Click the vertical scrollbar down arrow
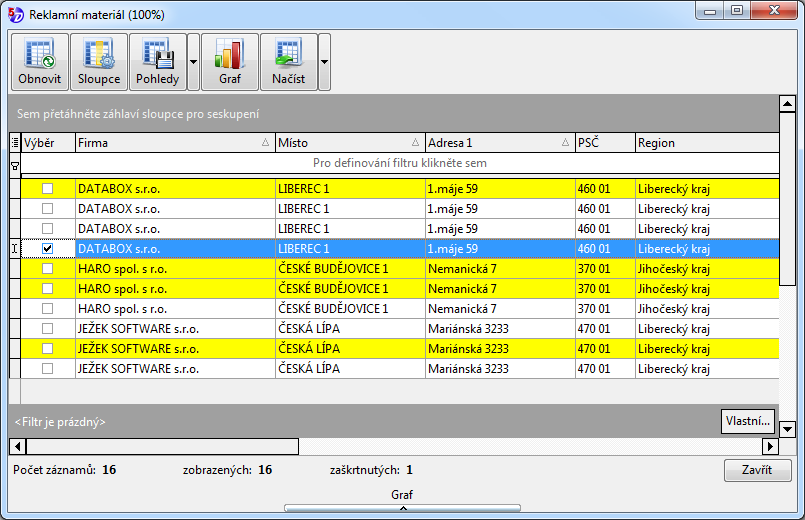Screen dimensions: 805x520 [x=787, y=429]
